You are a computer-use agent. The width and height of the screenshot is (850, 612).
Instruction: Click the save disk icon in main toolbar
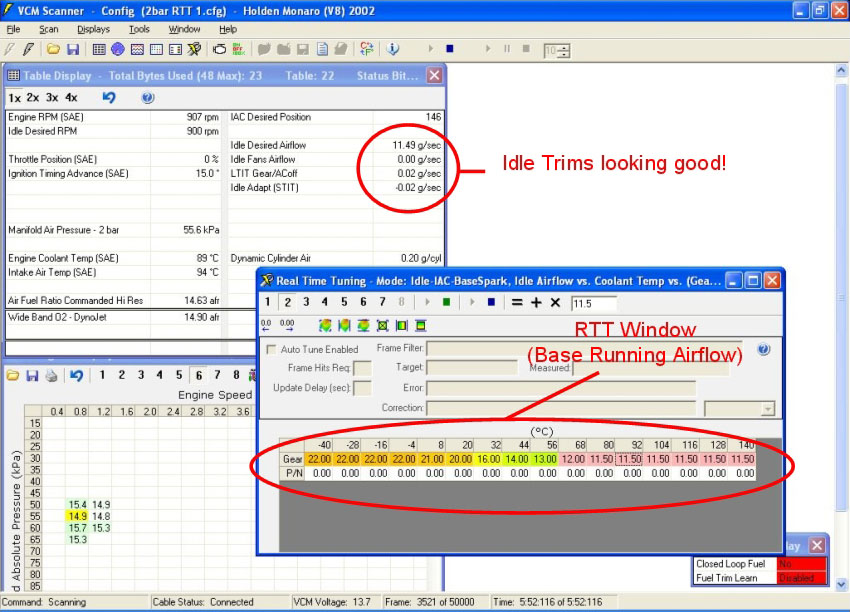click(73, 49)
